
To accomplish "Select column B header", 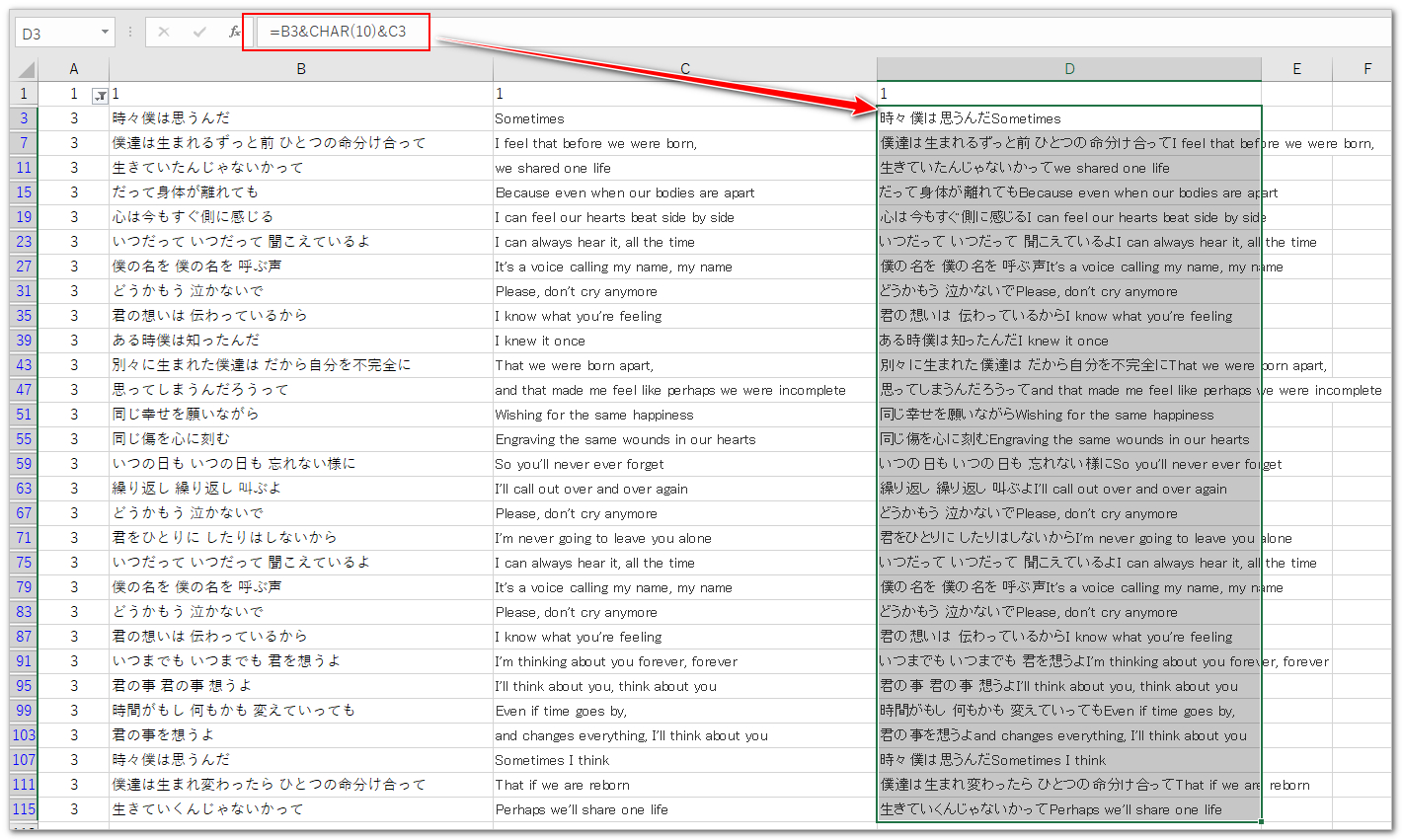I will pyautogui.click(x=301, y=69).
